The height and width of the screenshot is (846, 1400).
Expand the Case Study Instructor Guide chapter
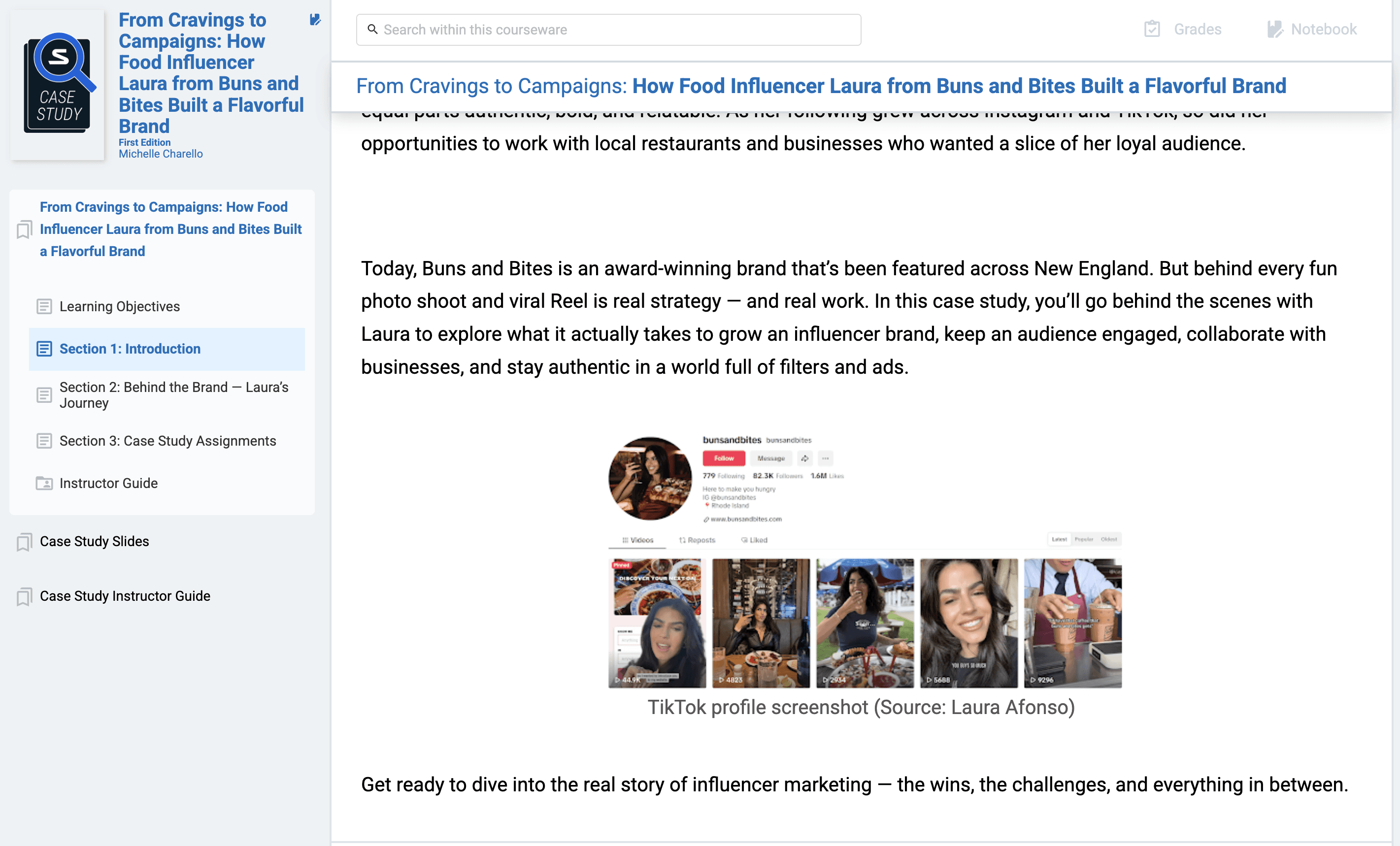[125, 596]
